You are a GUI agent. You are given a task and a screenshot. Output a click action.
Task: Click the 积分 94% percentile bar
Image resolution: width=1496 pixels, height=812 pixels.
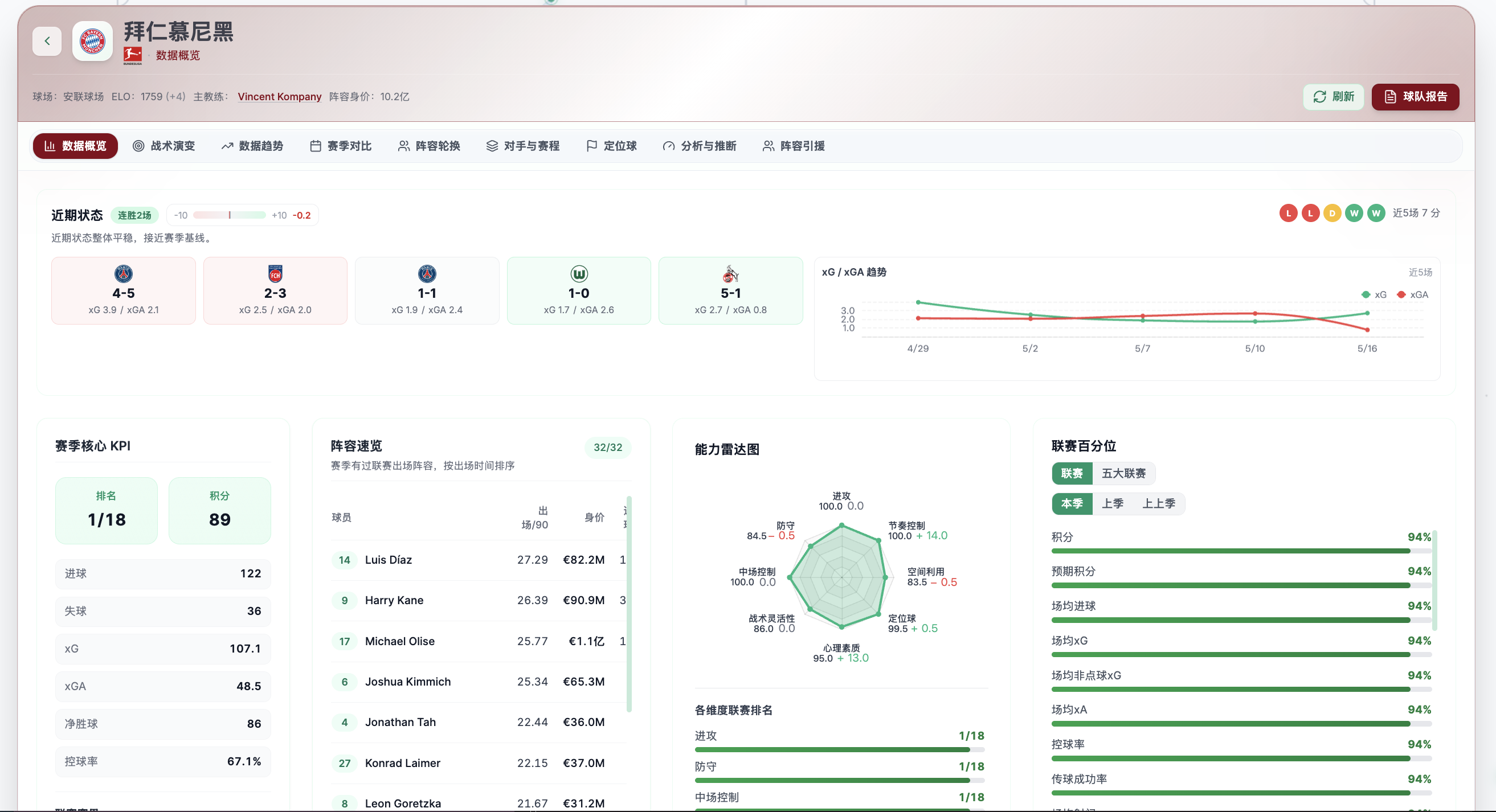1241,551
